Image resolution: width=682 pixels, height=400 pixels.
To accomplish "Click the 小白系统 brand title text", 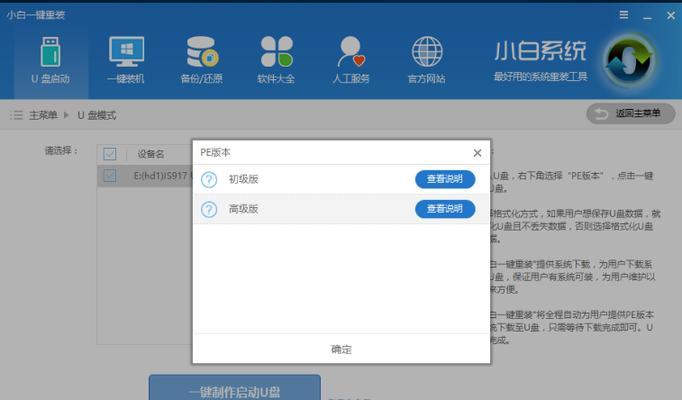I will pyautogui.click(x=540, y=51).
